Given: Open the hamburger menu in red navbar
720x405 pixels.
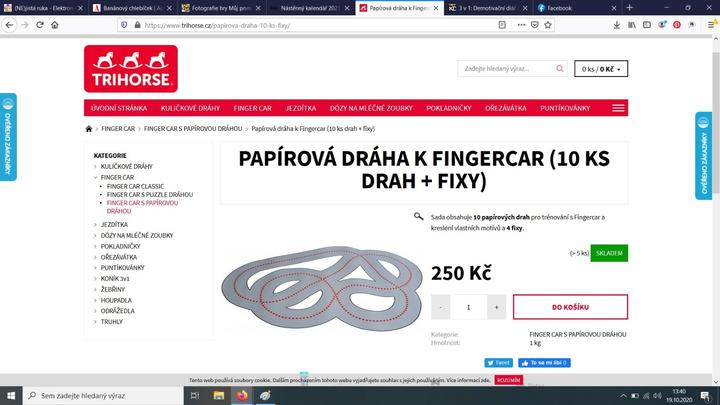Looking at the screenshot, I should click(x=619, y=107).
